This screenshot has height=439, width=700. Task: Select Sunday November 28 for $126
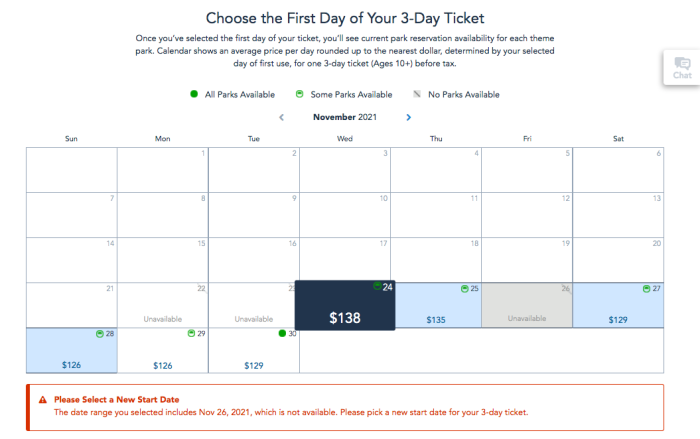coord(71,350)
